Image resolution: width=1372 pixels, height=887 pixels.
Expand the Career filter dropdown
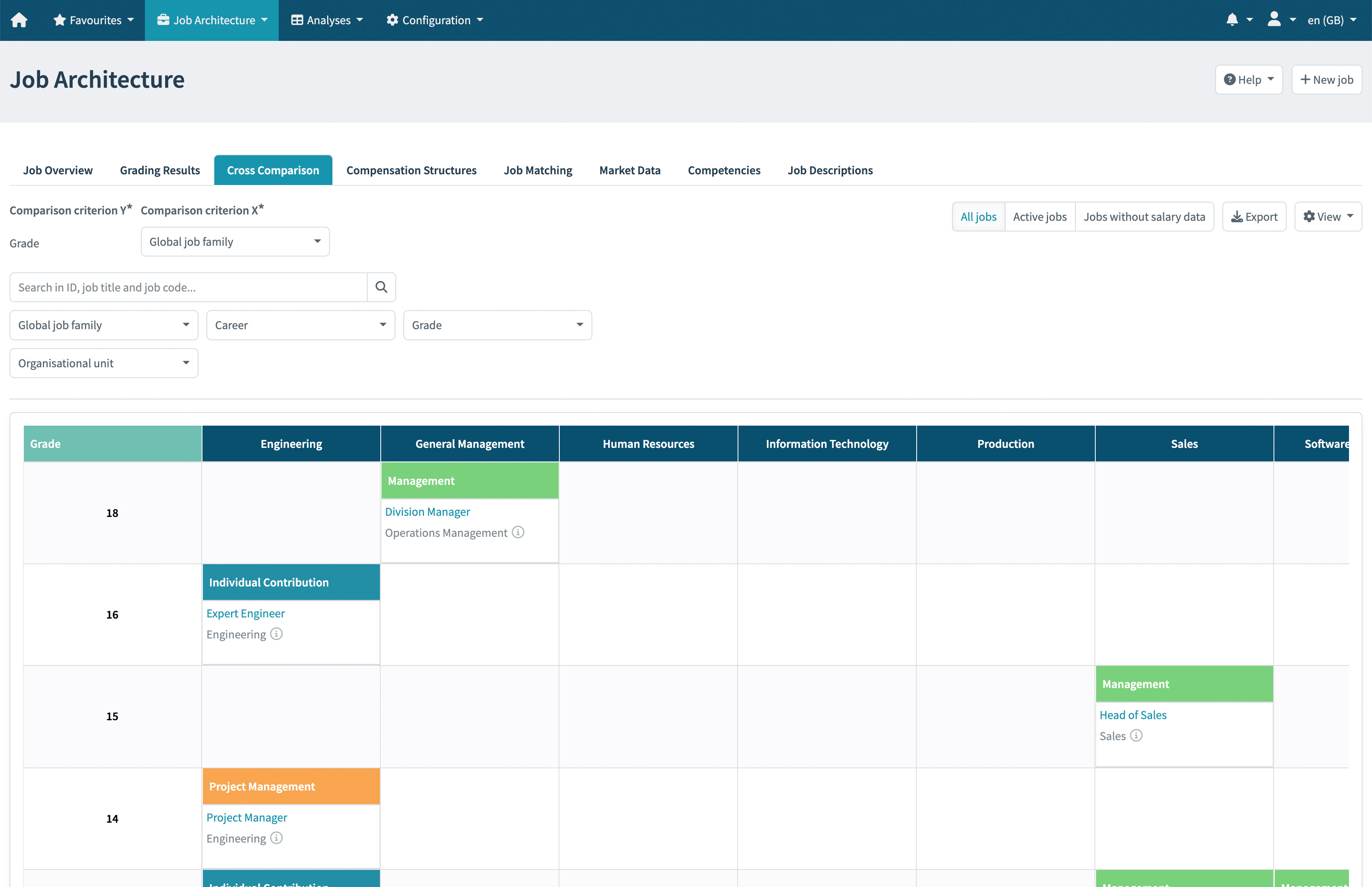[x=301, y=325]
